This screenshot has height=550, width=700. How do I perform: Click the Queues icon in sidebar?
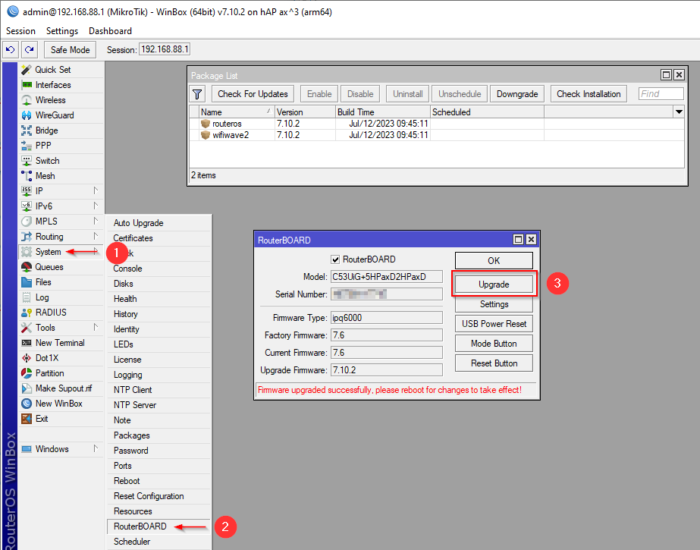(27, 267)
